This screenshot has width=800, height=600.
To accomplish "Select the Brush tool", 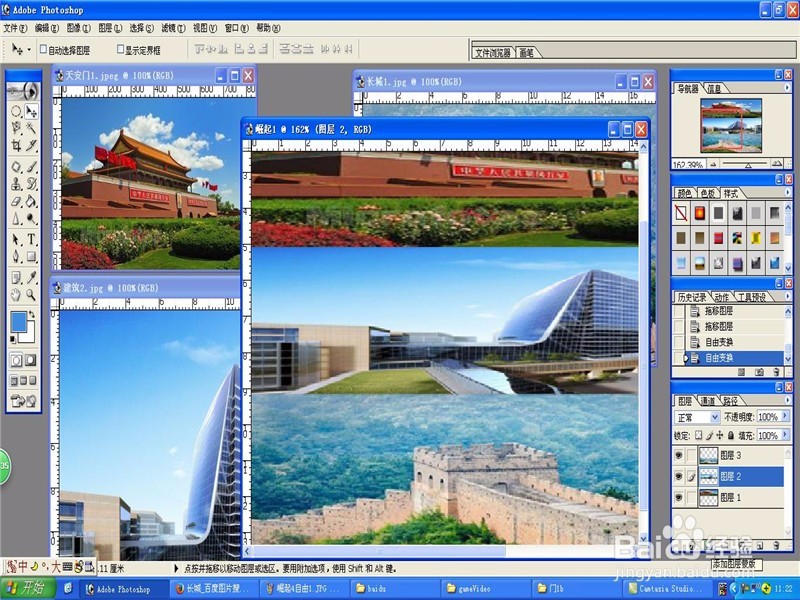I will point(31,167).
